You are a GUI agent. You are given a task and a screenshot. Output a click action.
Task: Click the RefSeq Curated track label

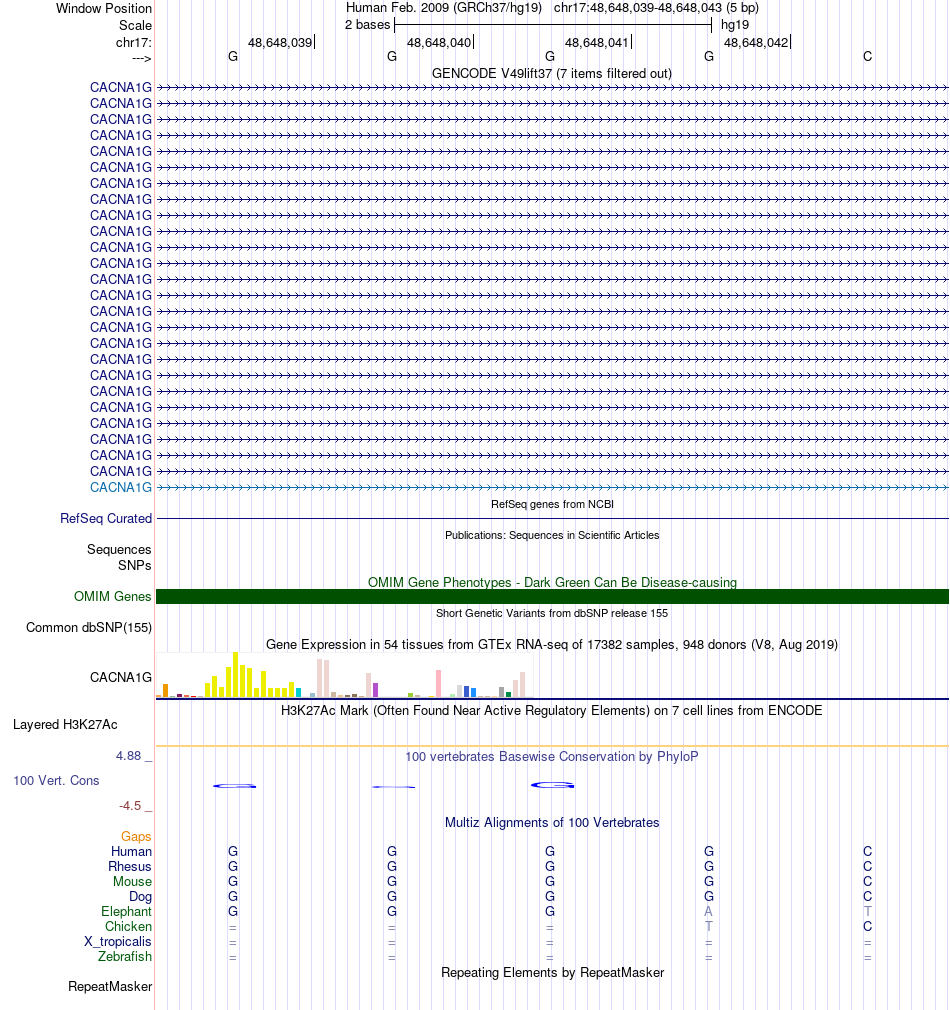click(x=106, y=519)
